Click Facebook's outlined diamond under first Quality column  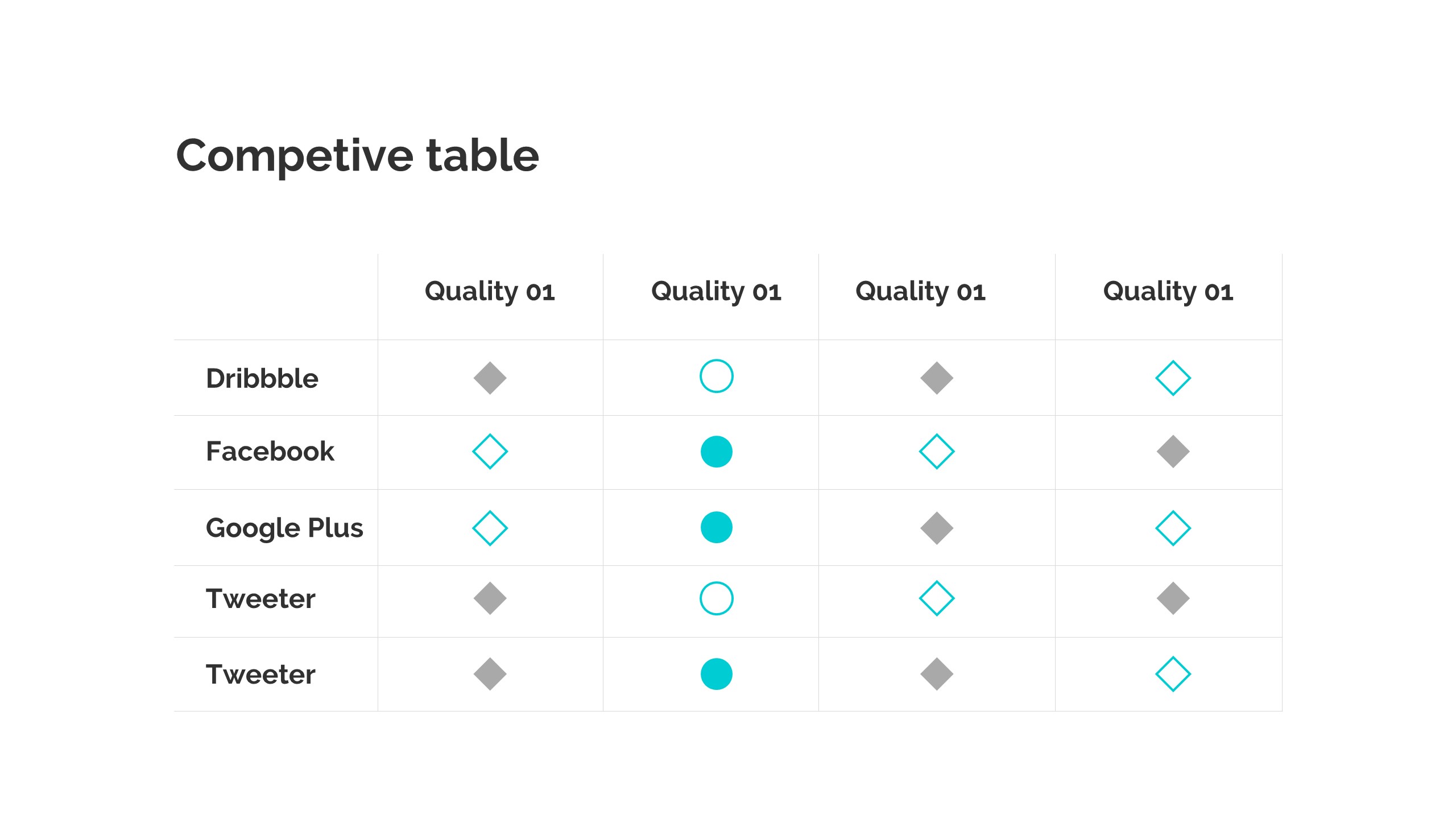tap(490, 452)
